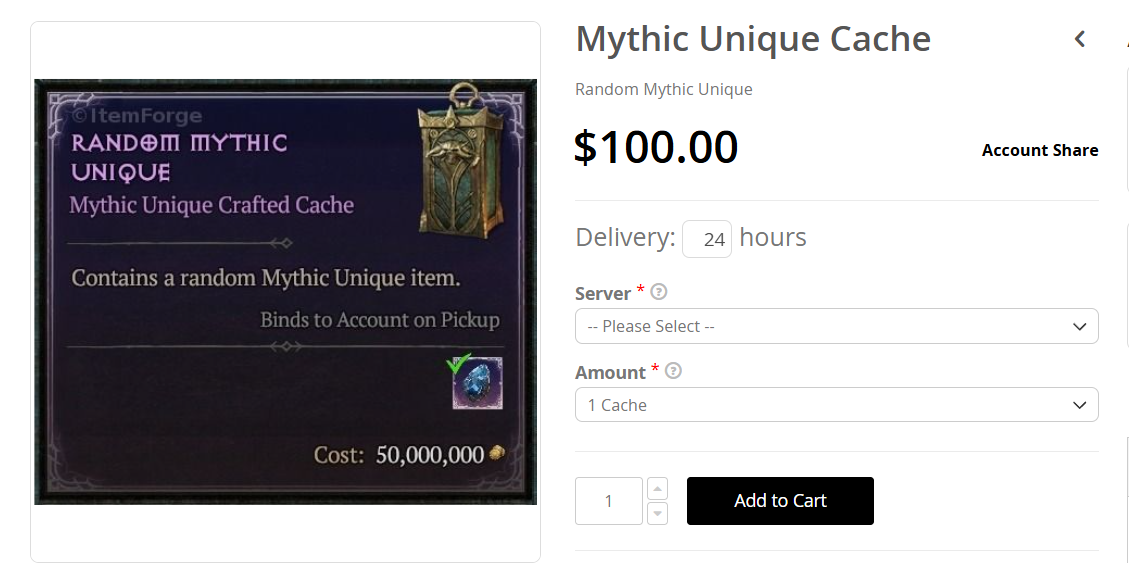Image resolution: width=1129 pixels, height=563 pixels.
Task: Click the gold coin icon beside cost
Action: 497,453
